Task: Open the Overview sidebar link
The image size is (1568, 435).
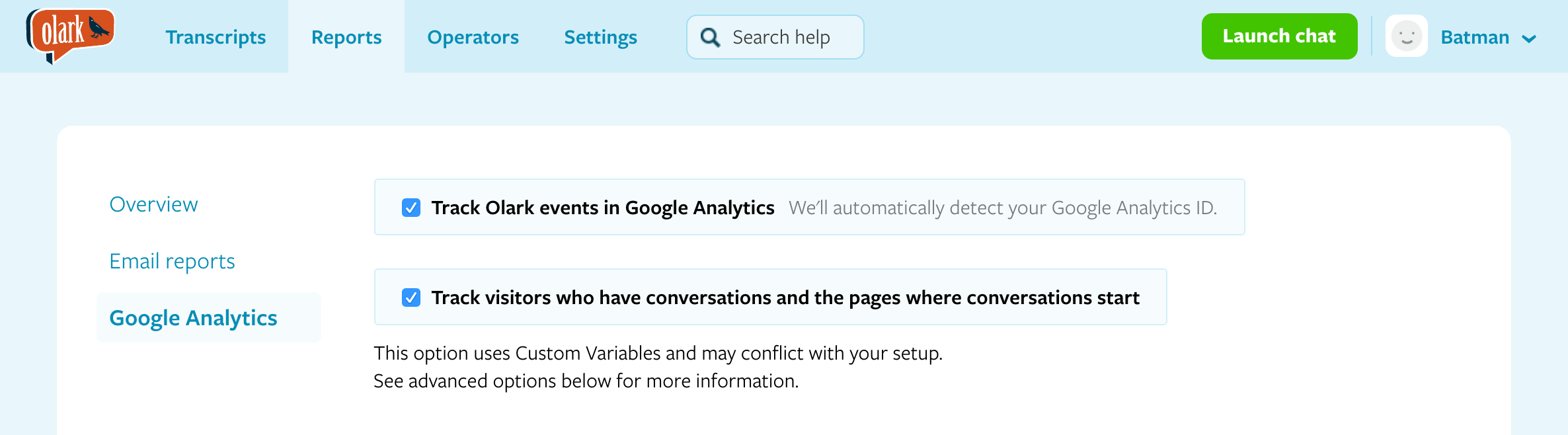Action: (x=153, y=204)
